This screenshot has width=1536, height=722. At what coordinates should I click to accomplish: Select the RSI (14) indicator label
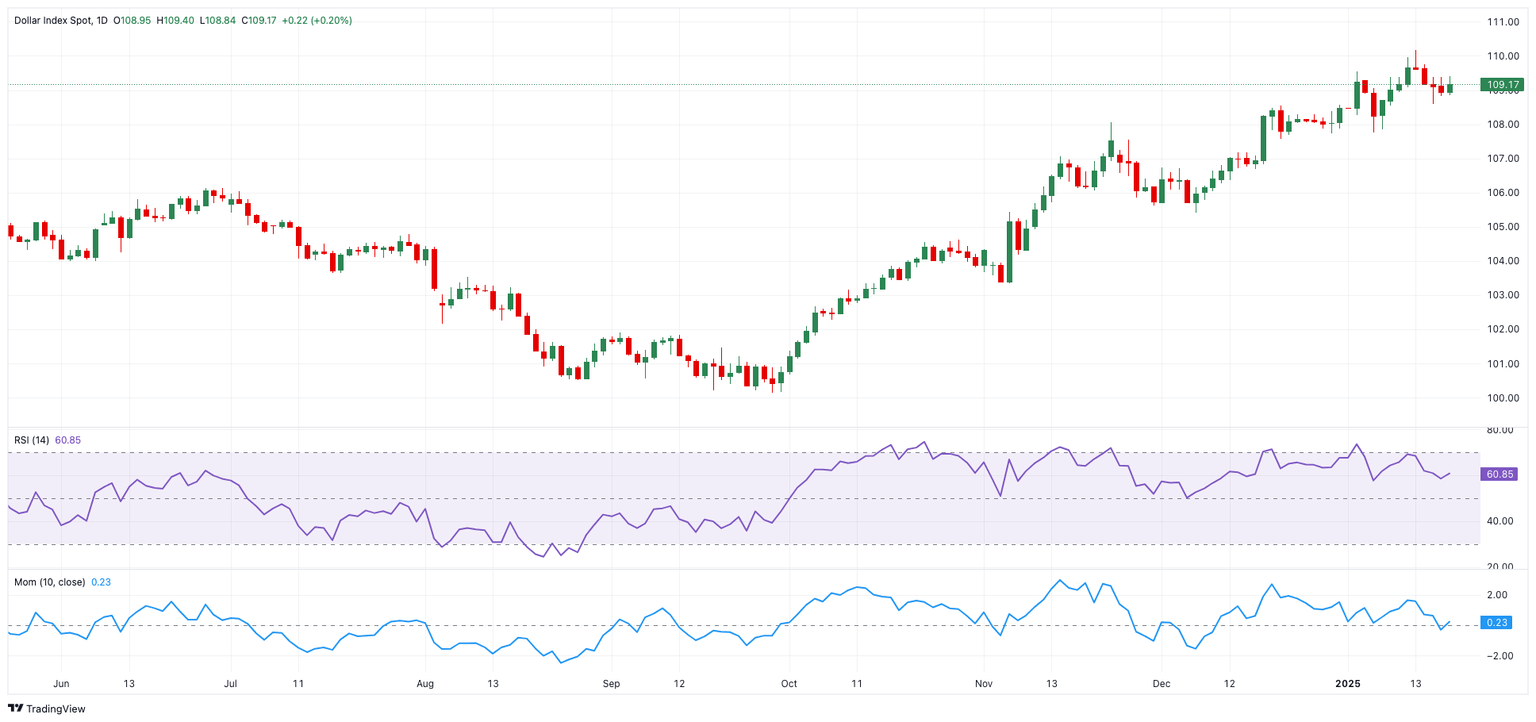[x=31, y=440]
